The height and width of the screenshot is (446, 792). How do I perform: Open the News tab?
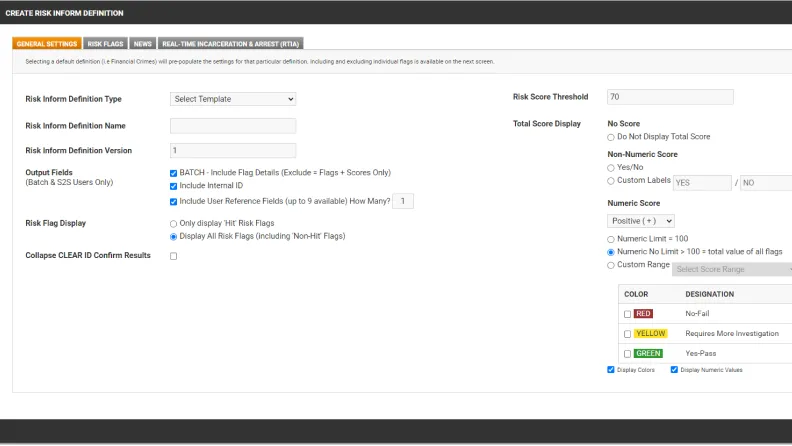[143, 44]
